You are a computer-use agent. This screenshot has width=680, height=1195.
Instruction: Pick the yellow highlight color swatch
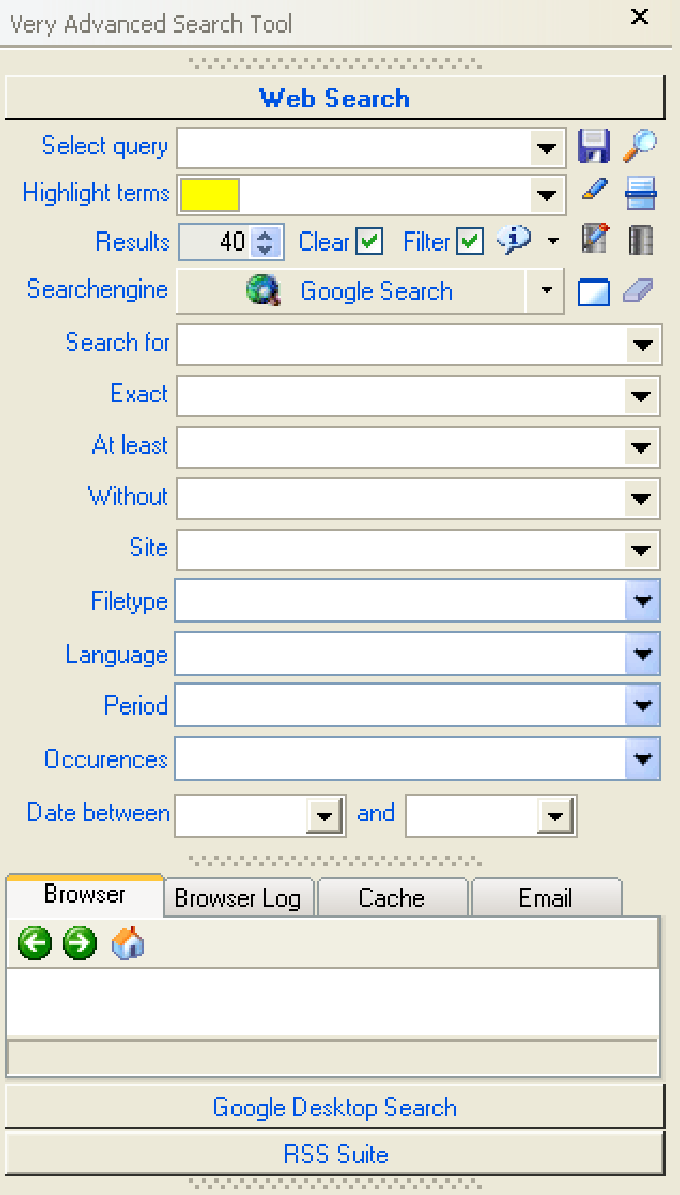point(210,195)
